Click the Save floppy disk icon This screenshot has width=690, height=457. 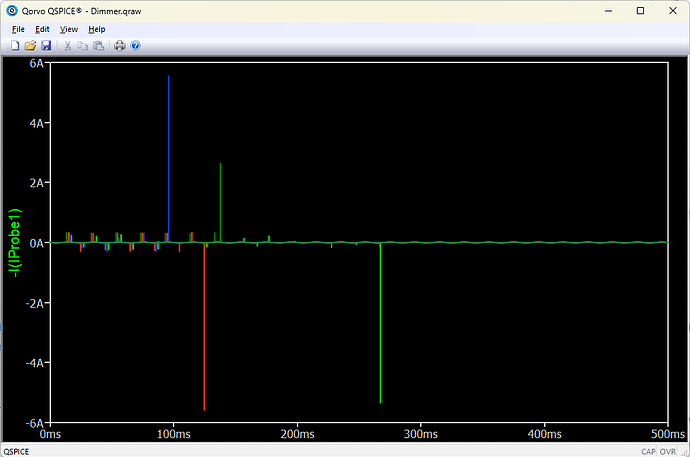[x=46, y=46]
